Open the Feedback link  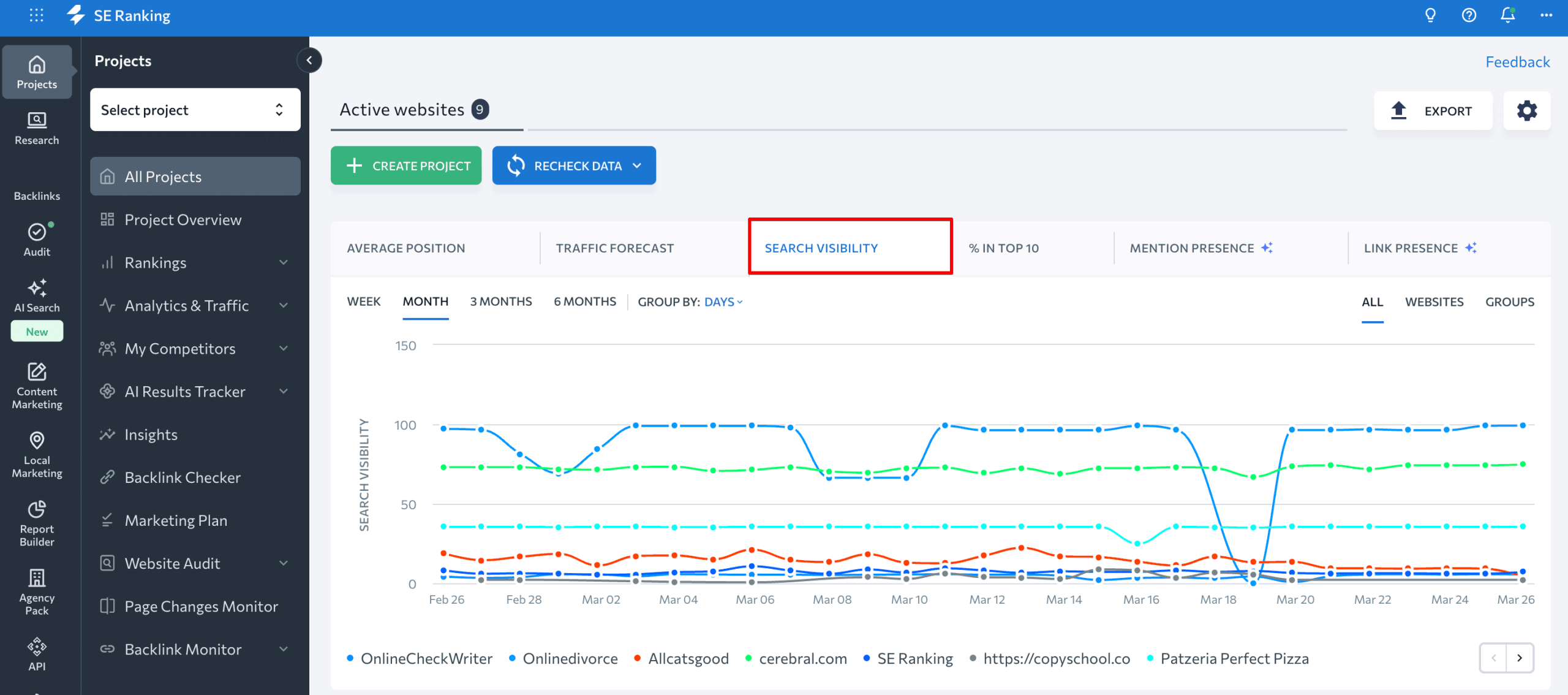1517,61
